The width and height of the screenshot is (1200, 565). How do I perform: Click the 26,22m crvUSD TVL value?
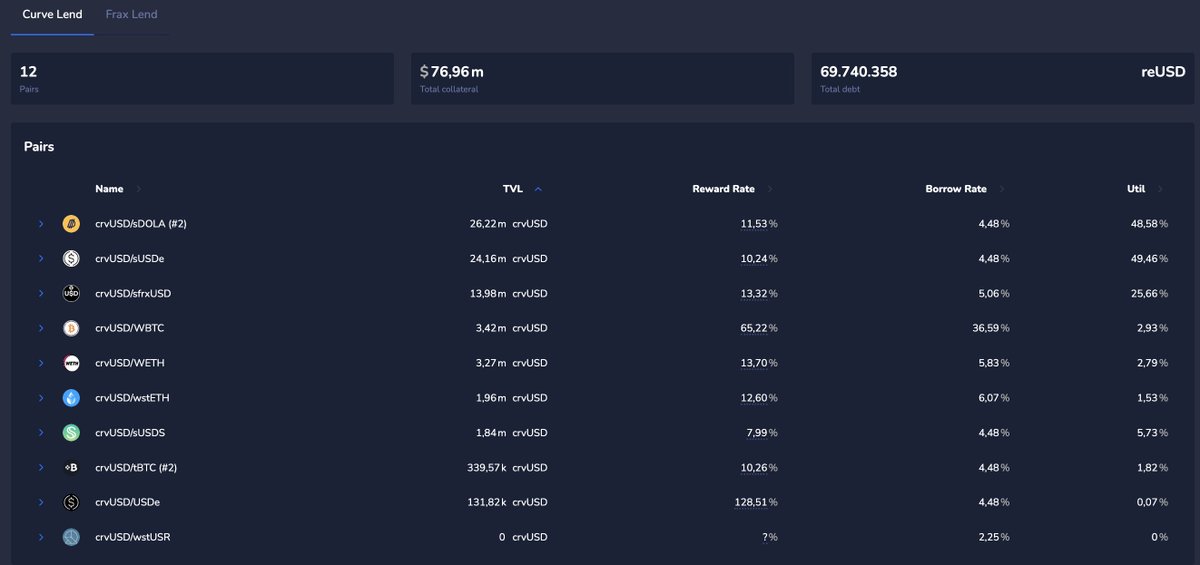click(x=508, y=224)
